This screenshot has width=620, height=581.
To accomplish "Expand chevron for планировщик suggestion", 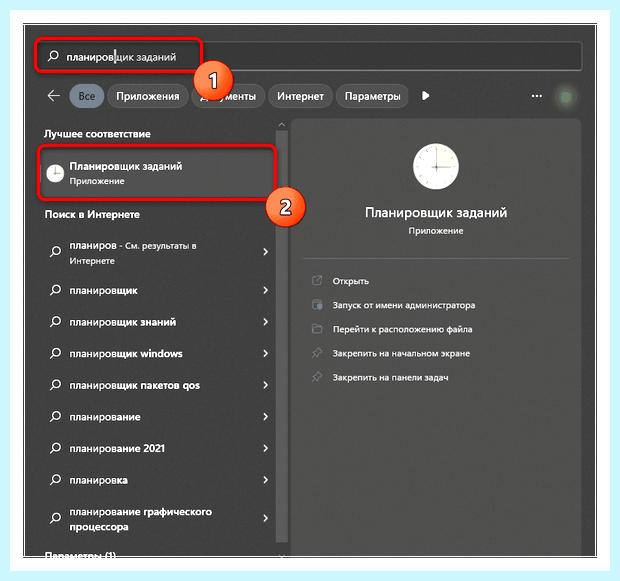I will [265, 290].
